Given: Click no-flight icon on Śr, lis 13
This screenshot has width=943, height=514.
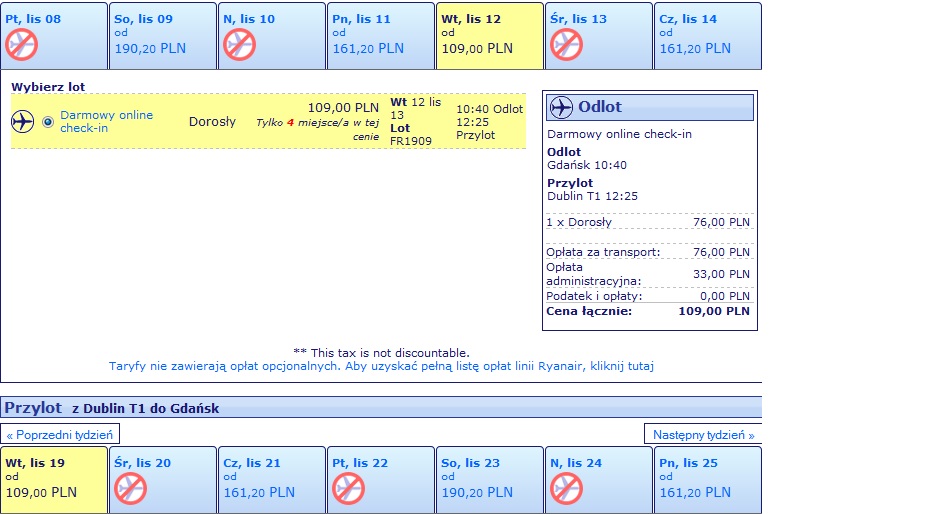Looking at the screenshot, I should pyautogui.click(x=566, y=44).
